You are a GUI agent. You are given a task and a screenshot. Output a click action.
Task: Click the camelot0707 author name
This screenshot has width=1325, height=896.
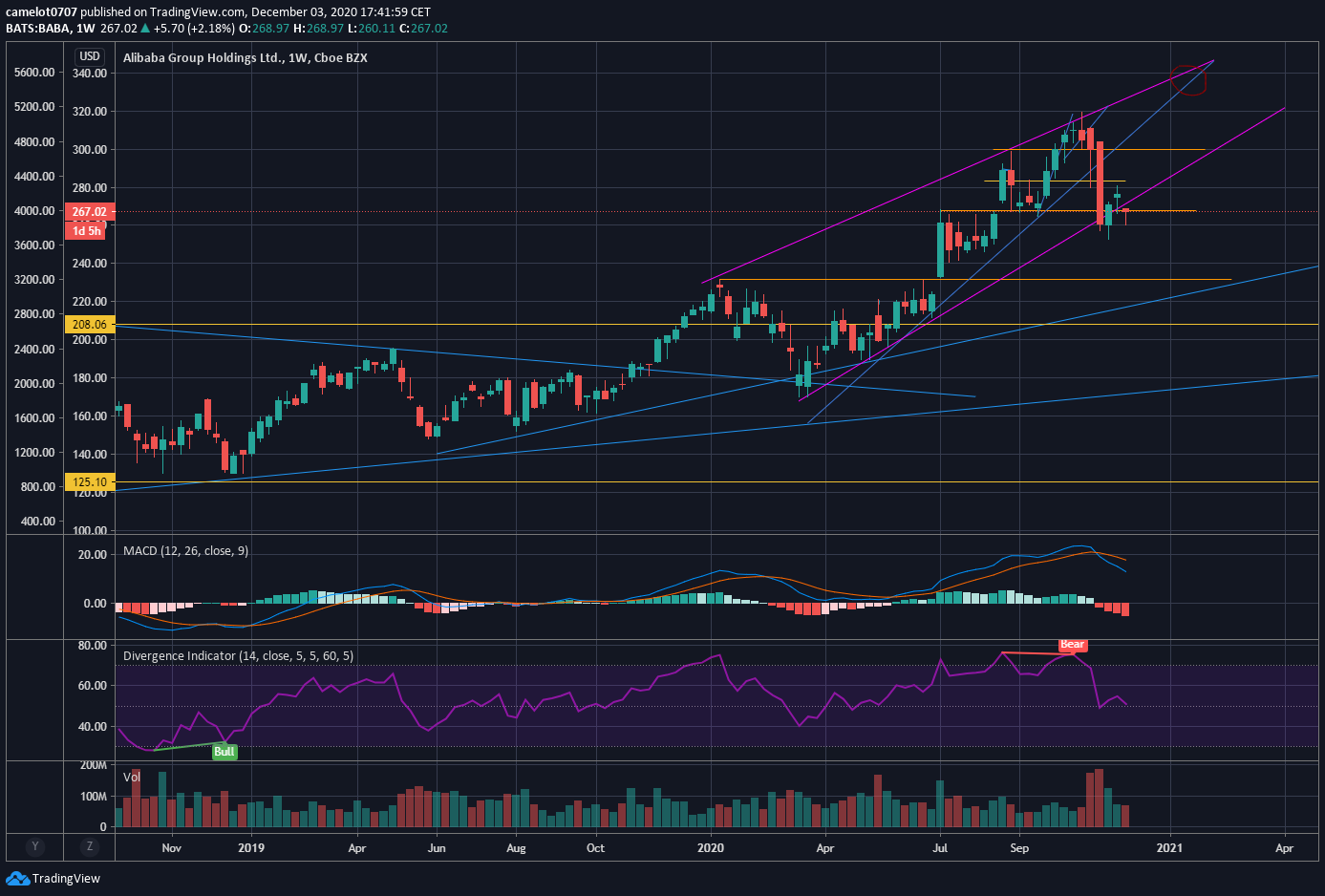[41, 12]
